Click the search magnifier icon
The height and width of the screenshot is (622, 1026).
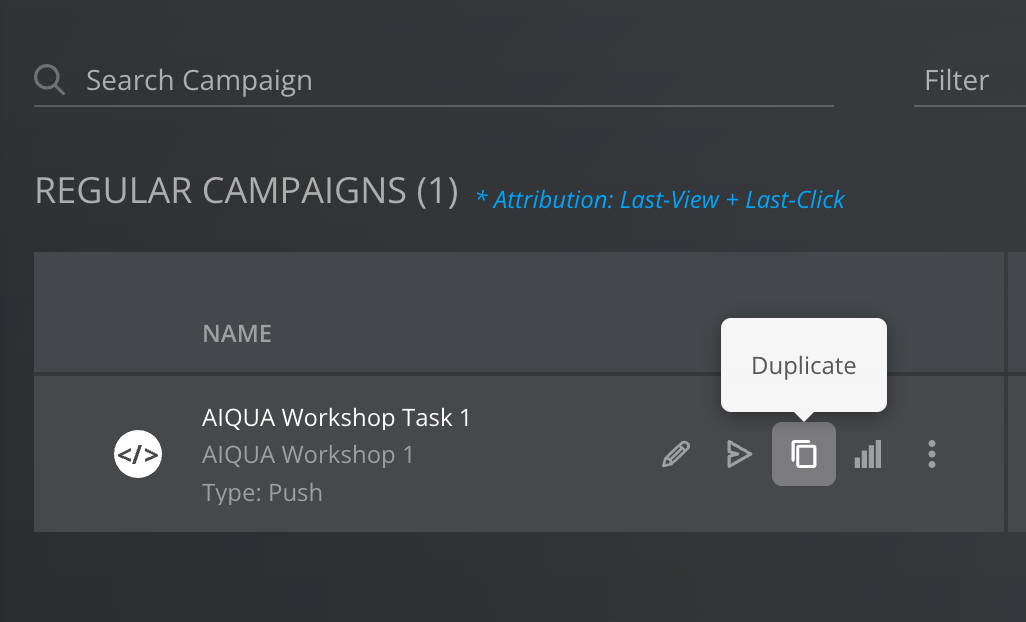pos(48,79)
